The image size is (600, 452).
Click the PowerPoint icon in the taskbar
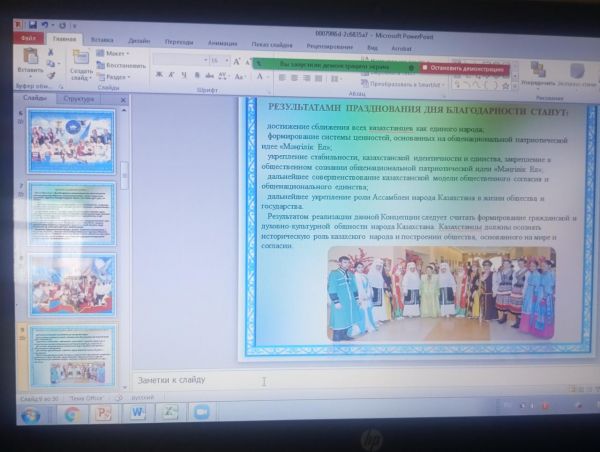coord(103,413)
